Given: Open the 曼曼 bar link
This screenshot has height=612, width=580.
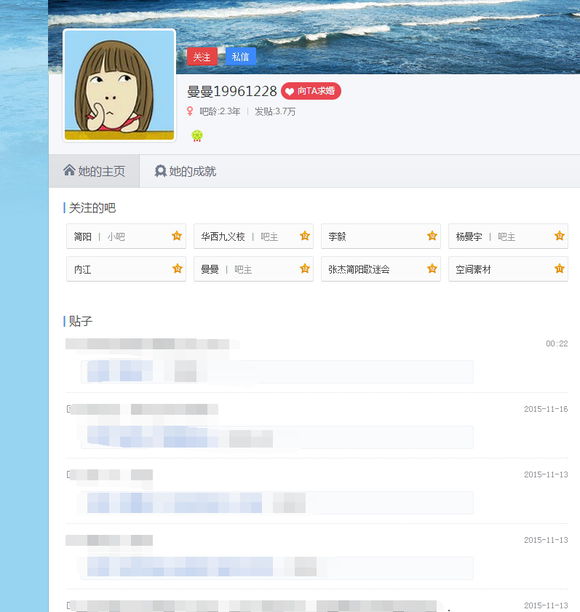Looking at the screenshot, I should (210, 269).
